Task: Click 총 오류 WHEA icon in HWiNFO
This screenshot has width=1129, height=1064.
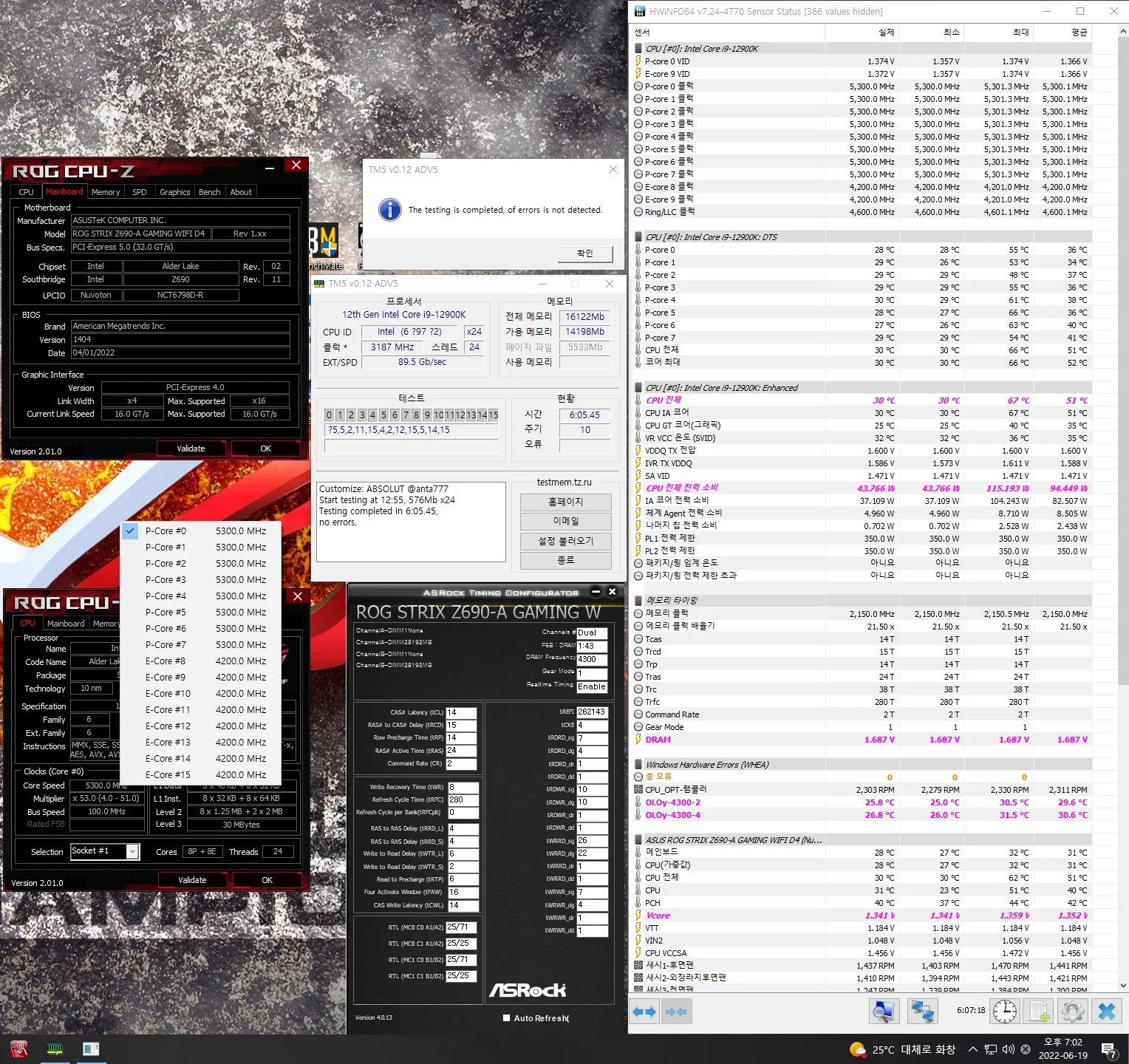Action: (x=638, y=777)
